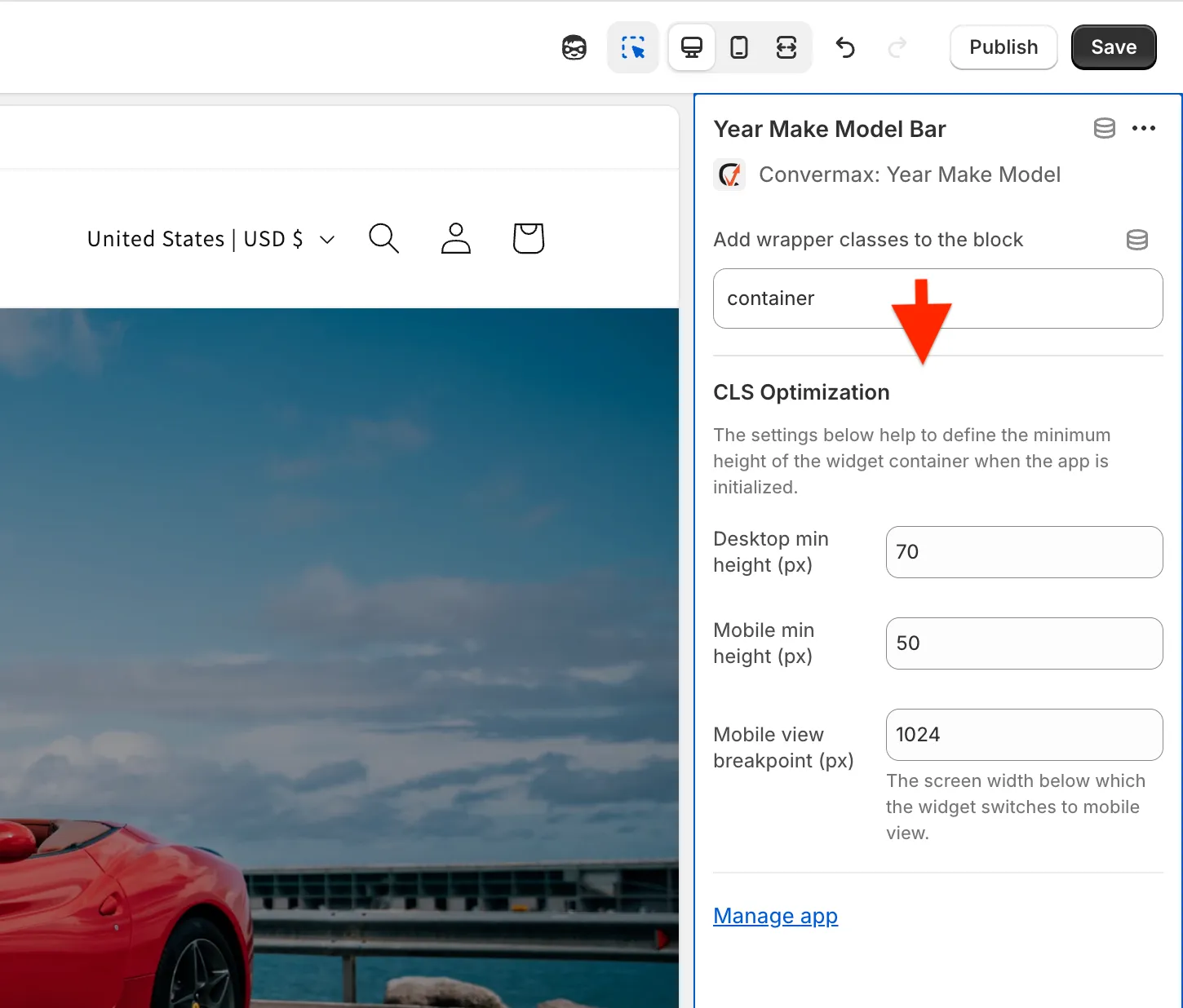Open the Manage app link
Viewport: 1183px width, 1008px height.
point(775,916)
